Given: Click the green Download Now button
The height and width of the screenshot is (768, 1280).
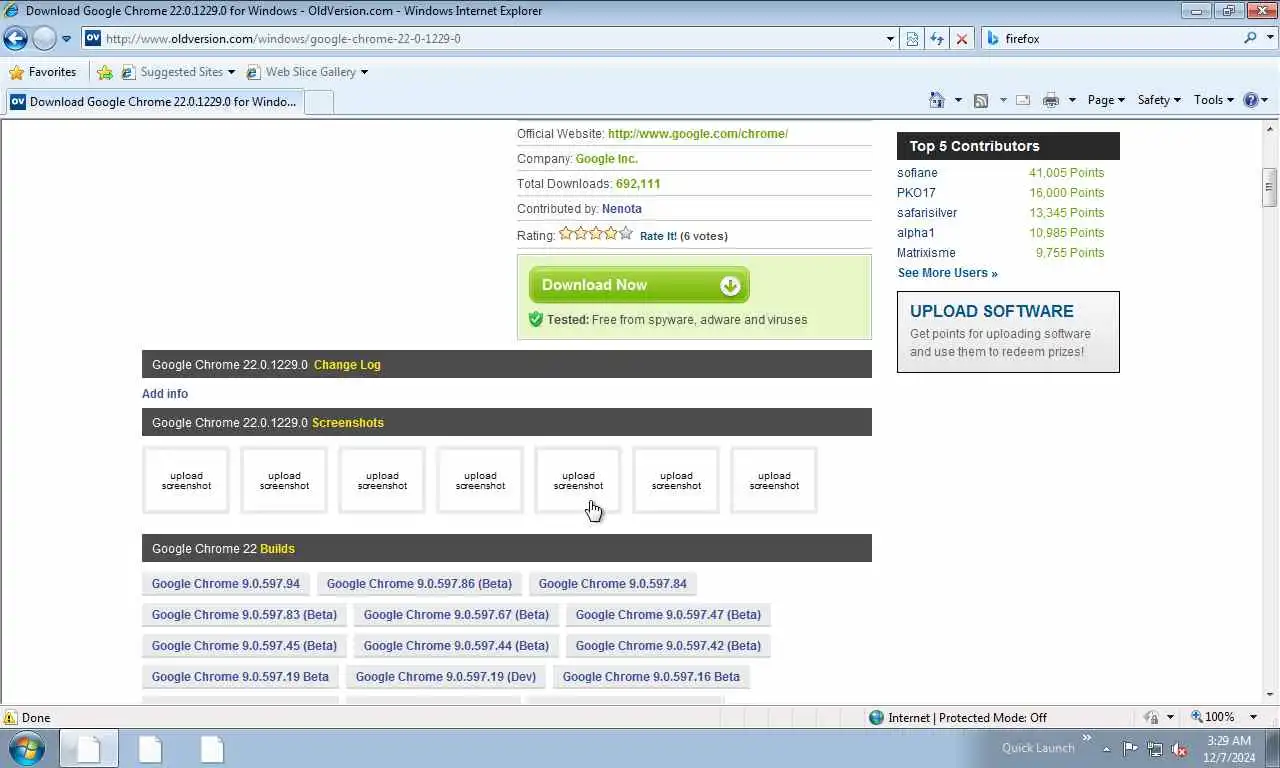Looking at the screenshot, I should pyautogui.click(x=639, y=285).
